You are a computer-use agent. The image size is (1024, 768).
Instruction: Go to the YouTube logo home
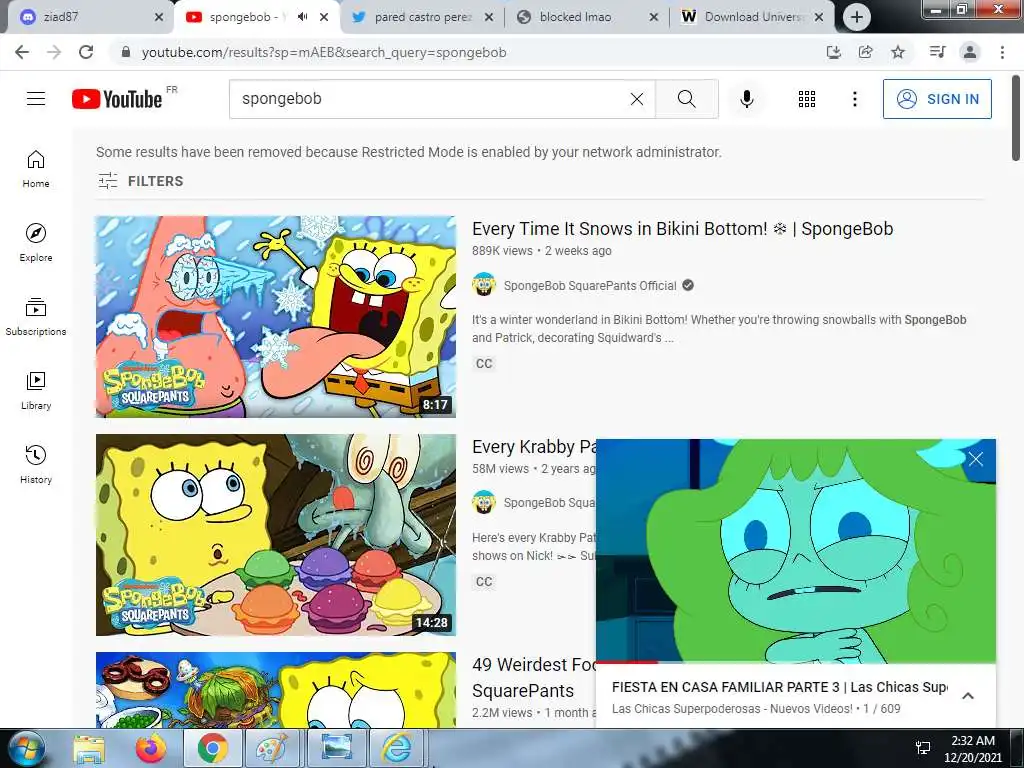pos(118,99)
